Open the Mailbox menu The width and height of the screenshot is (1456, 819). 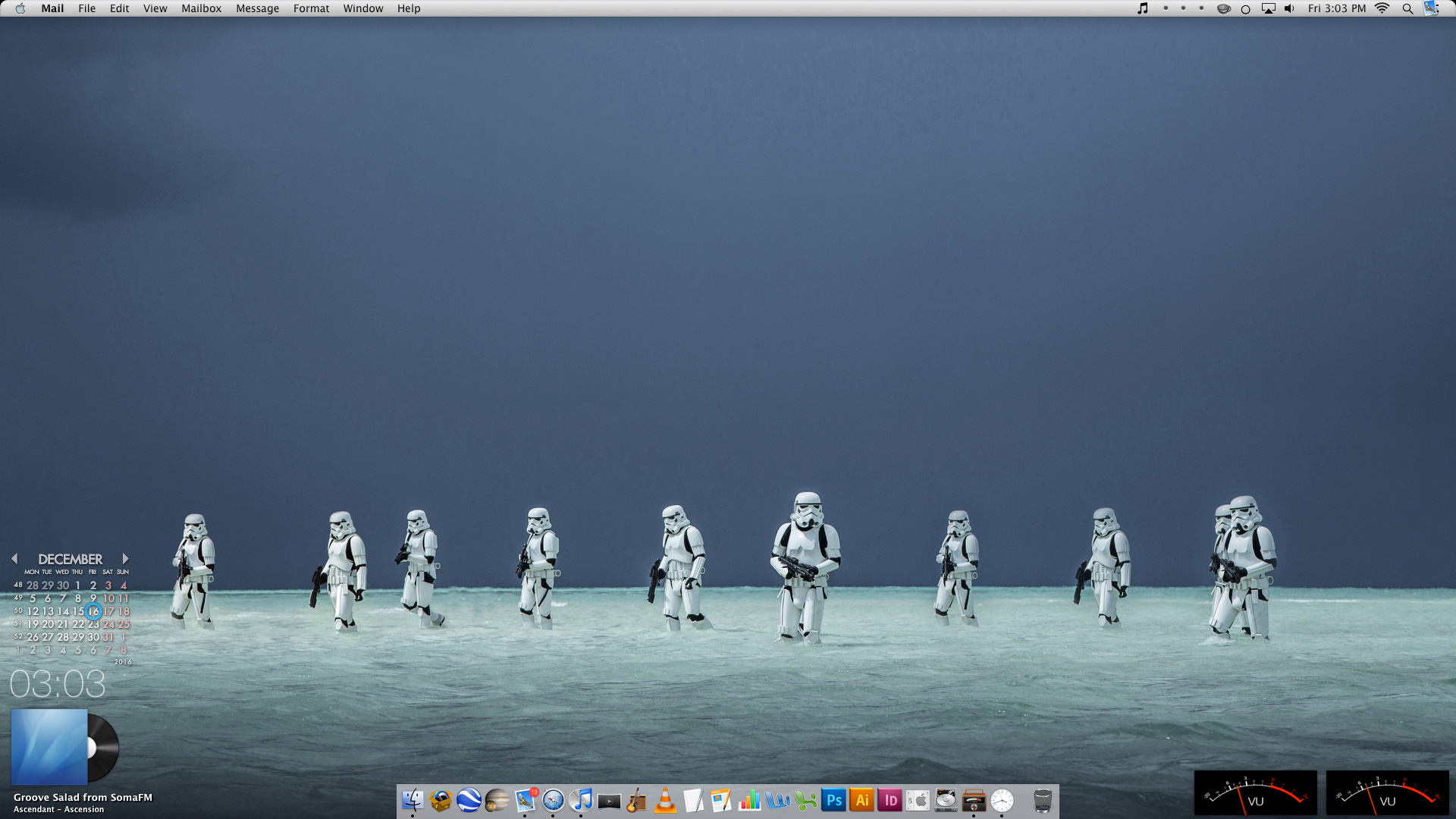click(201, 8)
